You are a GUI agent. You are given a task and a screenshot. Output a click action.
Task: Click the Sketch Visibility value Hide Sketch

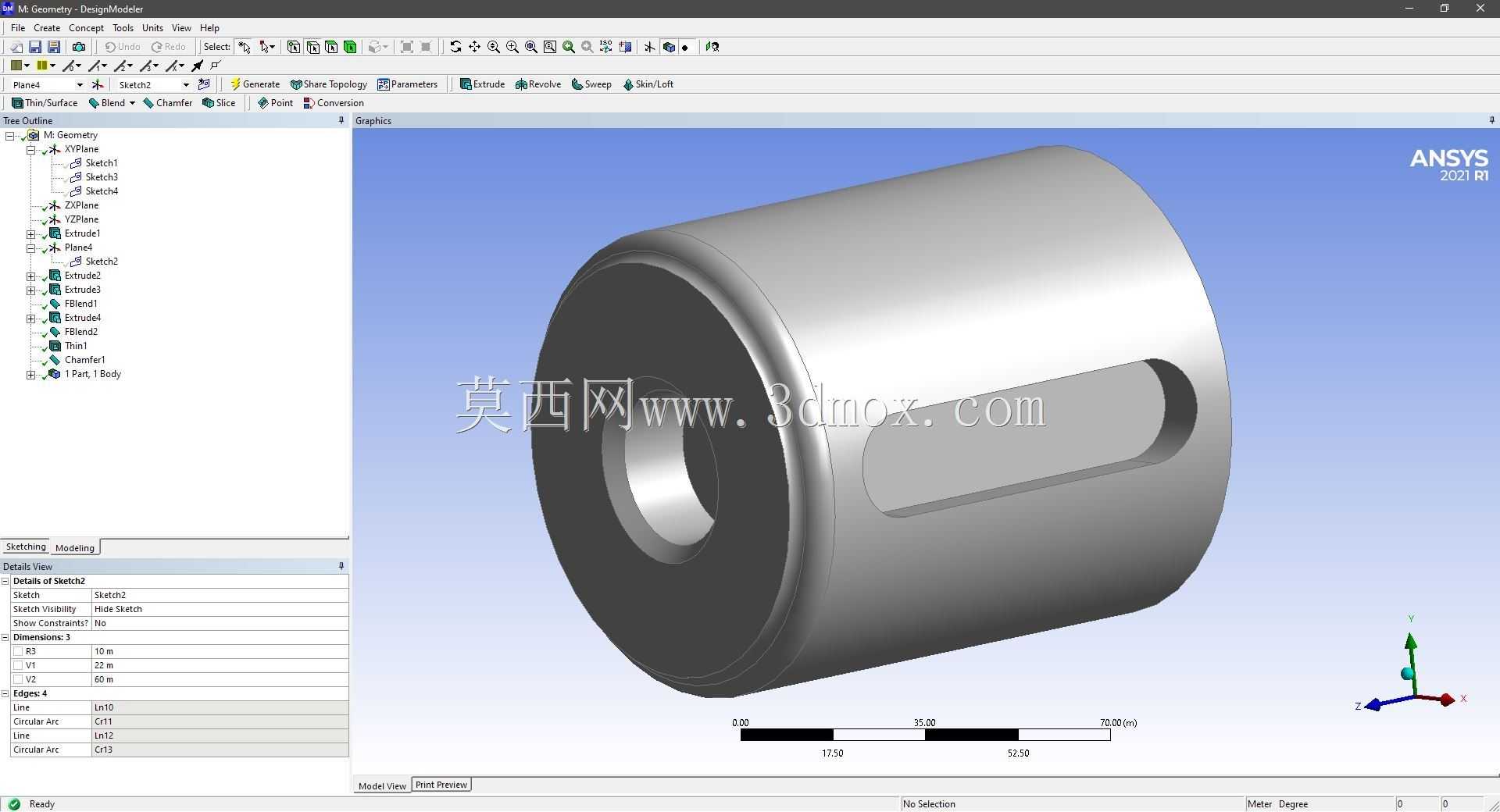click(x=220, y=609)
